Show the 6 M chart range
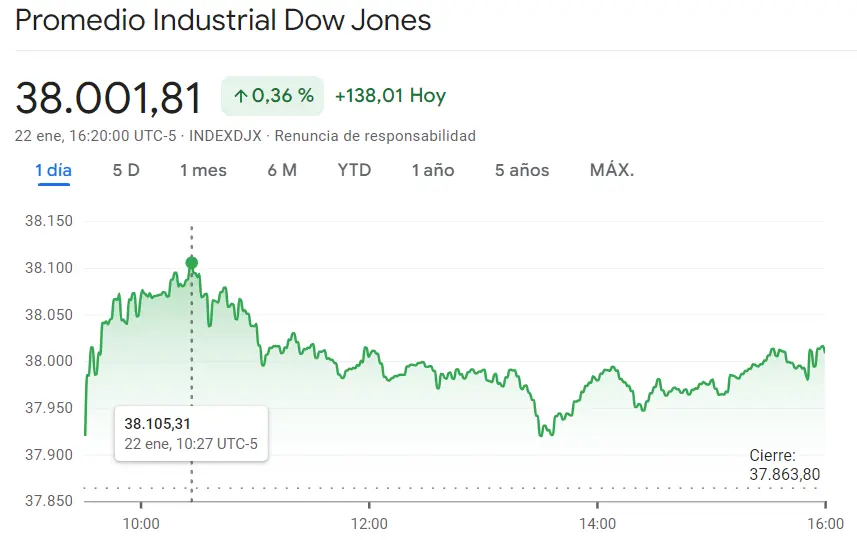The height and width of the screenshot is (540, 857). (282, 171)
